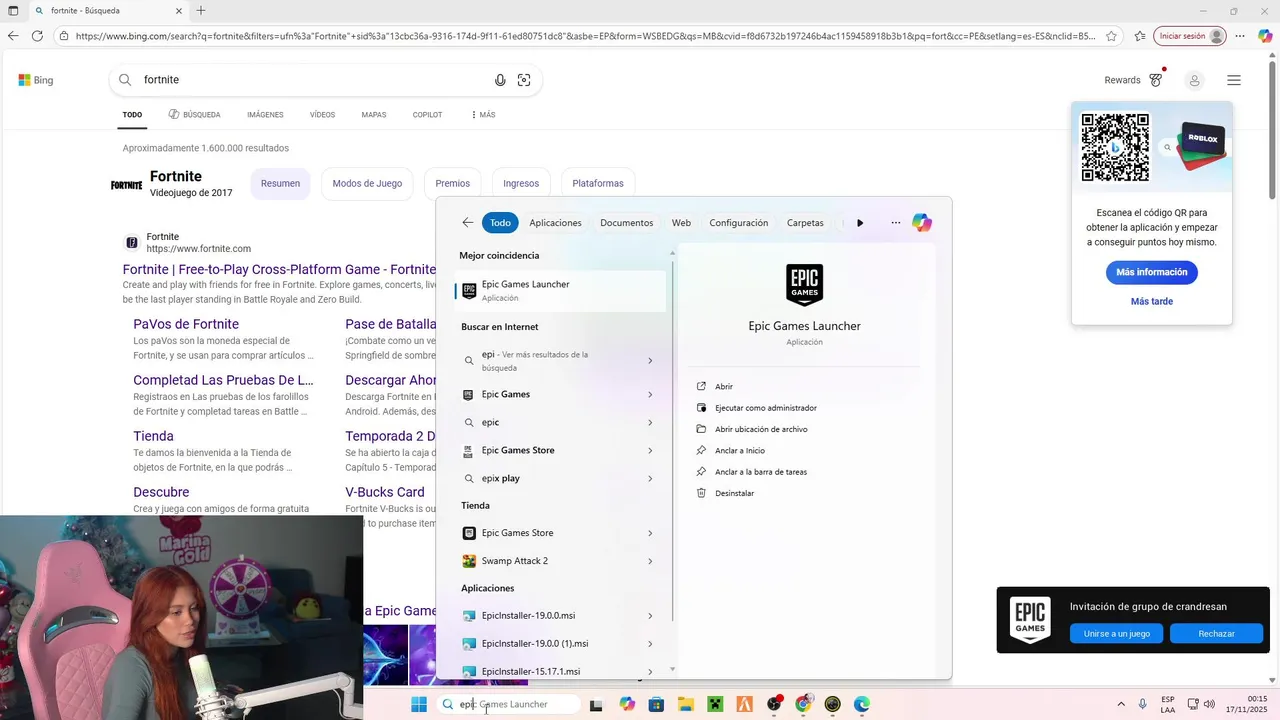Image resolution: width=1280 pixels, height=720 pixels.
Task: Click Bing microphone voice search icon
Action: (x=500, y=80)
